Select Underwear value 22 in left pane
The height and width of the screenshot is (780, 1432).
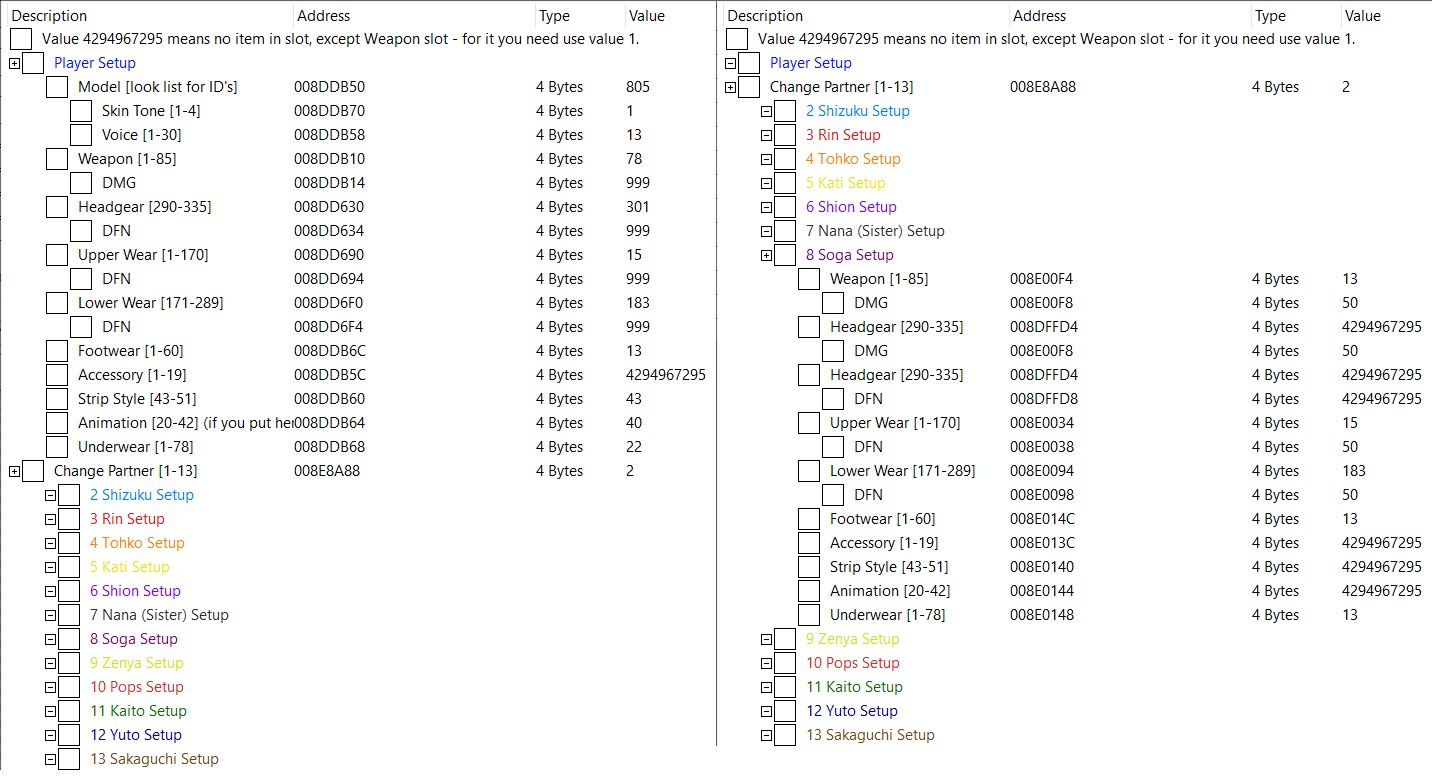[x=634, y=447]
